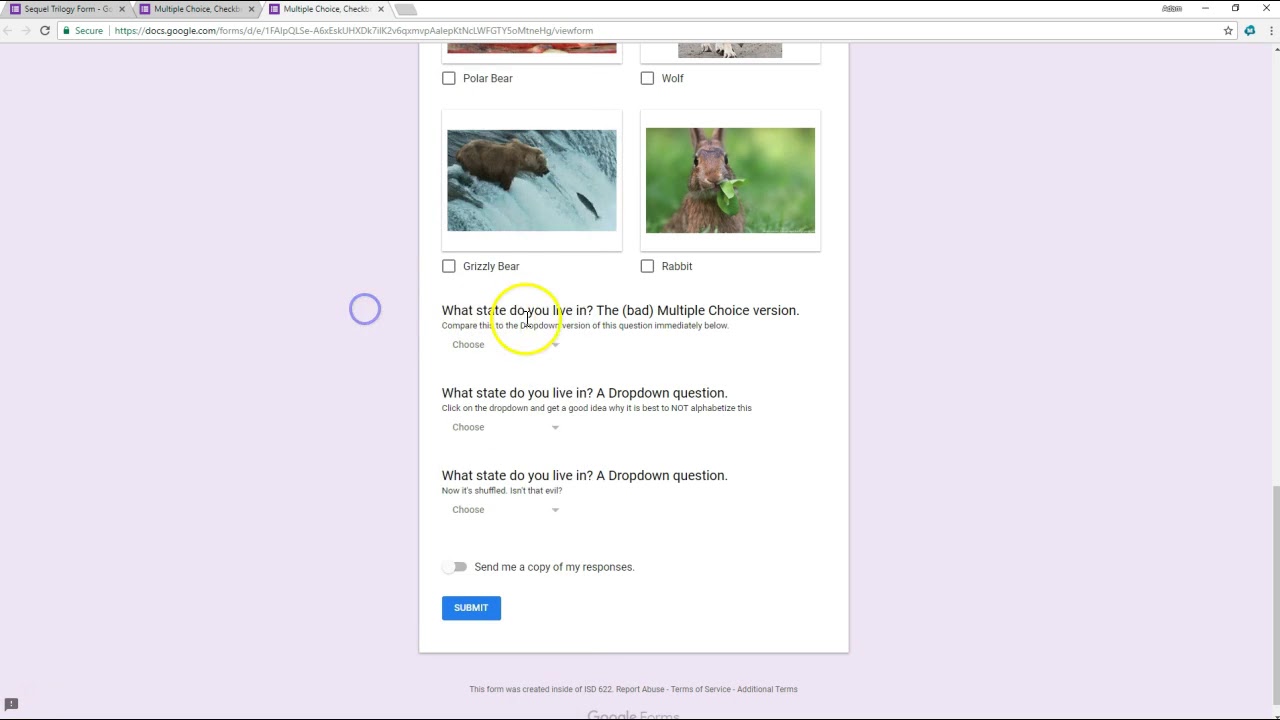
Task: Click 'This form was created inside of ISD 622' text
Action: point(540,689)
